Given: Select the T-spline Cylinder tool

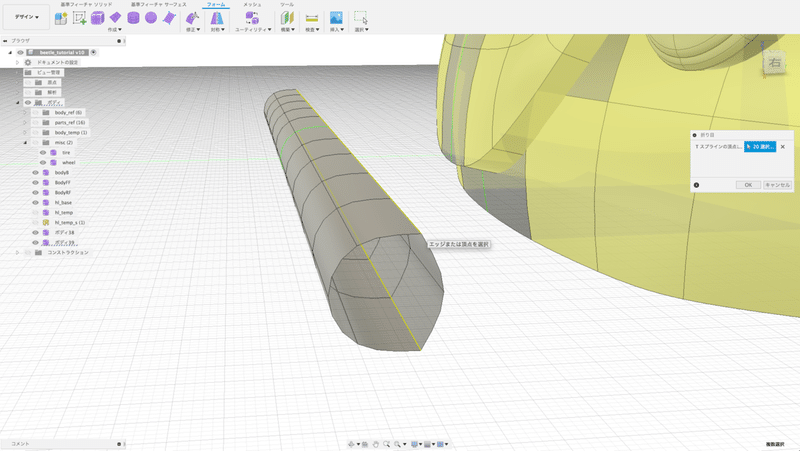Looking at the screenshot, I should (133, 18).
